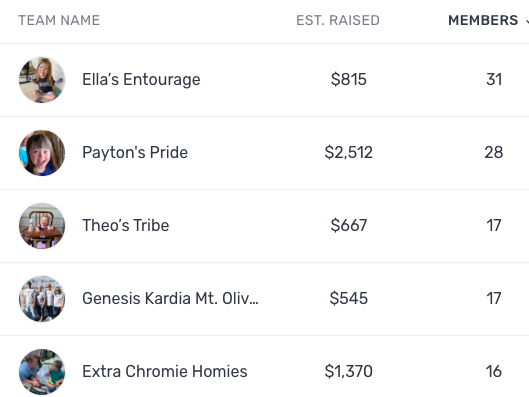The height and width of the screenshot is (397, 529).
Task: Open Theo's Tribe team avatar
Action: 42,226
